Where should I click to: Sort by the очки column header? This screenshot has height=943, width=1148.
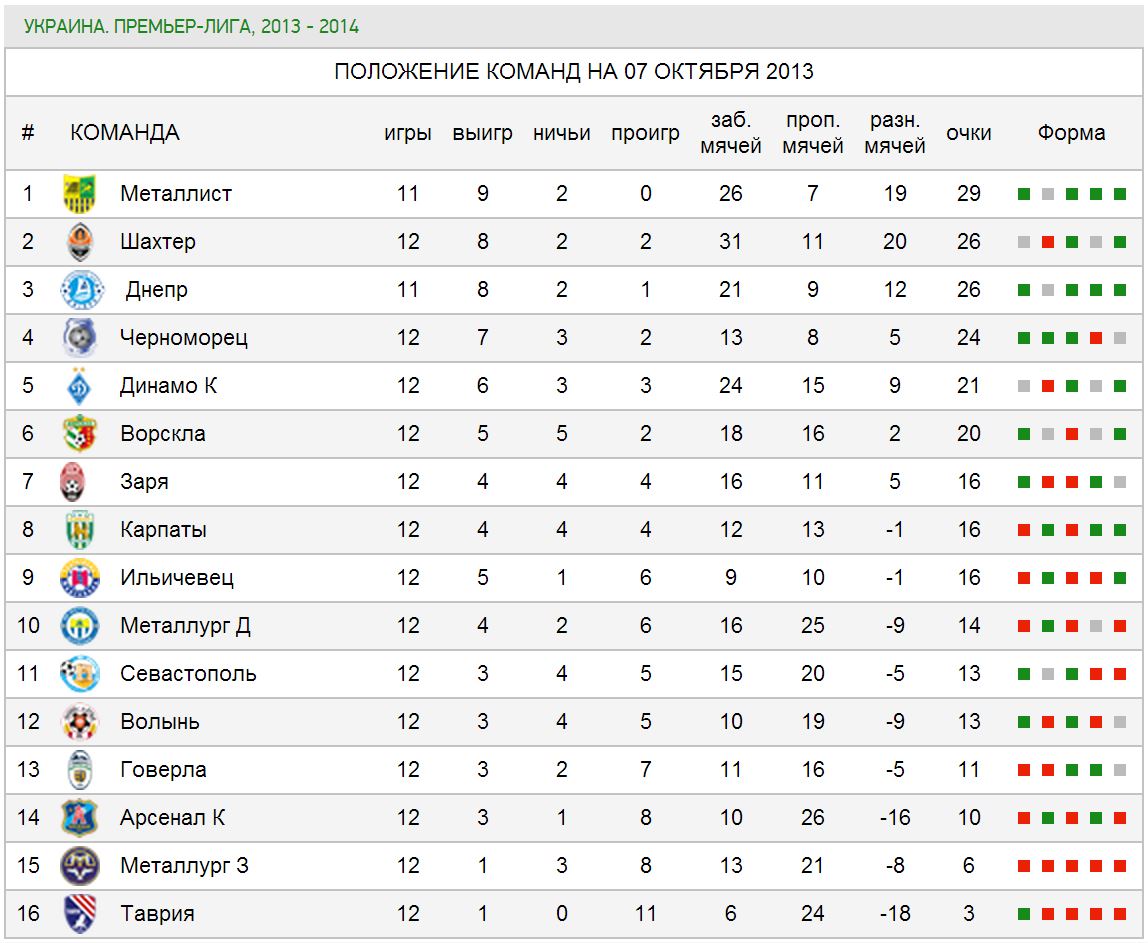click(x=968, y=133)
